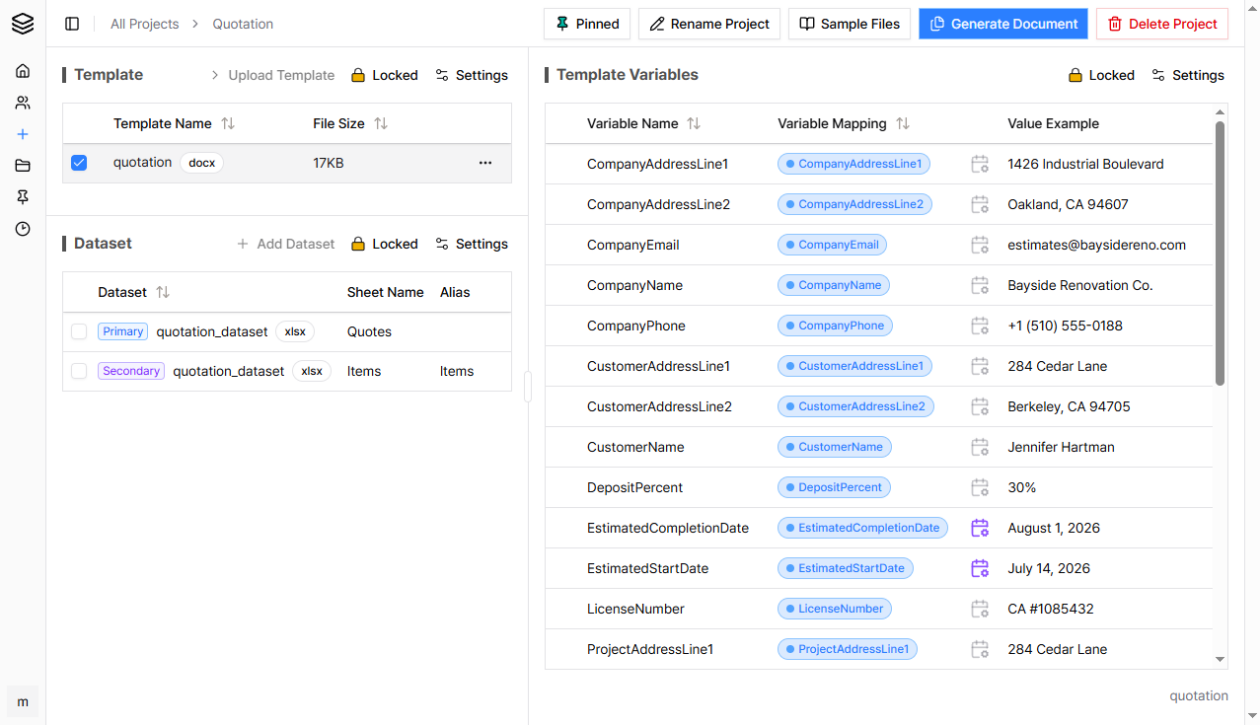Viewport: 1260px width, 725px height.
Task: Click value 'estimates@baysidereno.com'
Action: 1097,245
